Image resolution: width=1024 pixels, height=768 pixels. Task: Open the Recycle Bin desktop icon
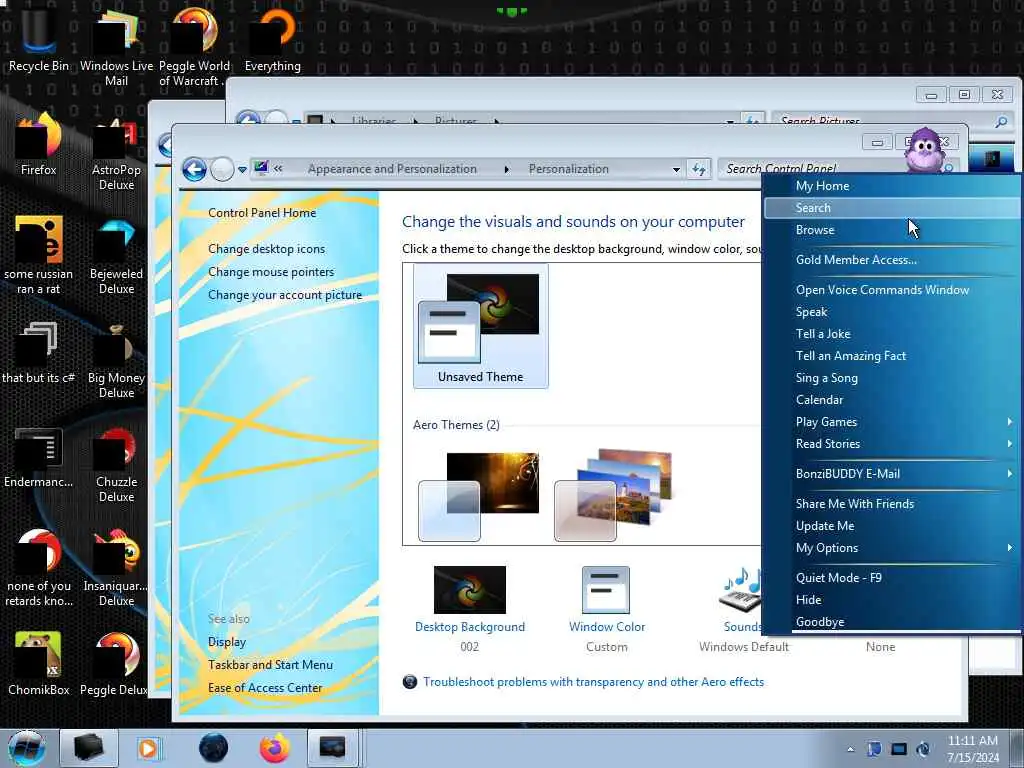[39, 39]
